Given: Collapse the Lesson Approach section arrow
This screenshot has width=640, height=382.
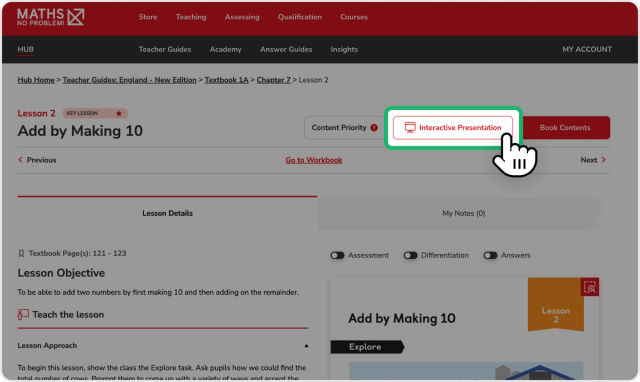Looking at the screenshot, I should coord(306,346).
